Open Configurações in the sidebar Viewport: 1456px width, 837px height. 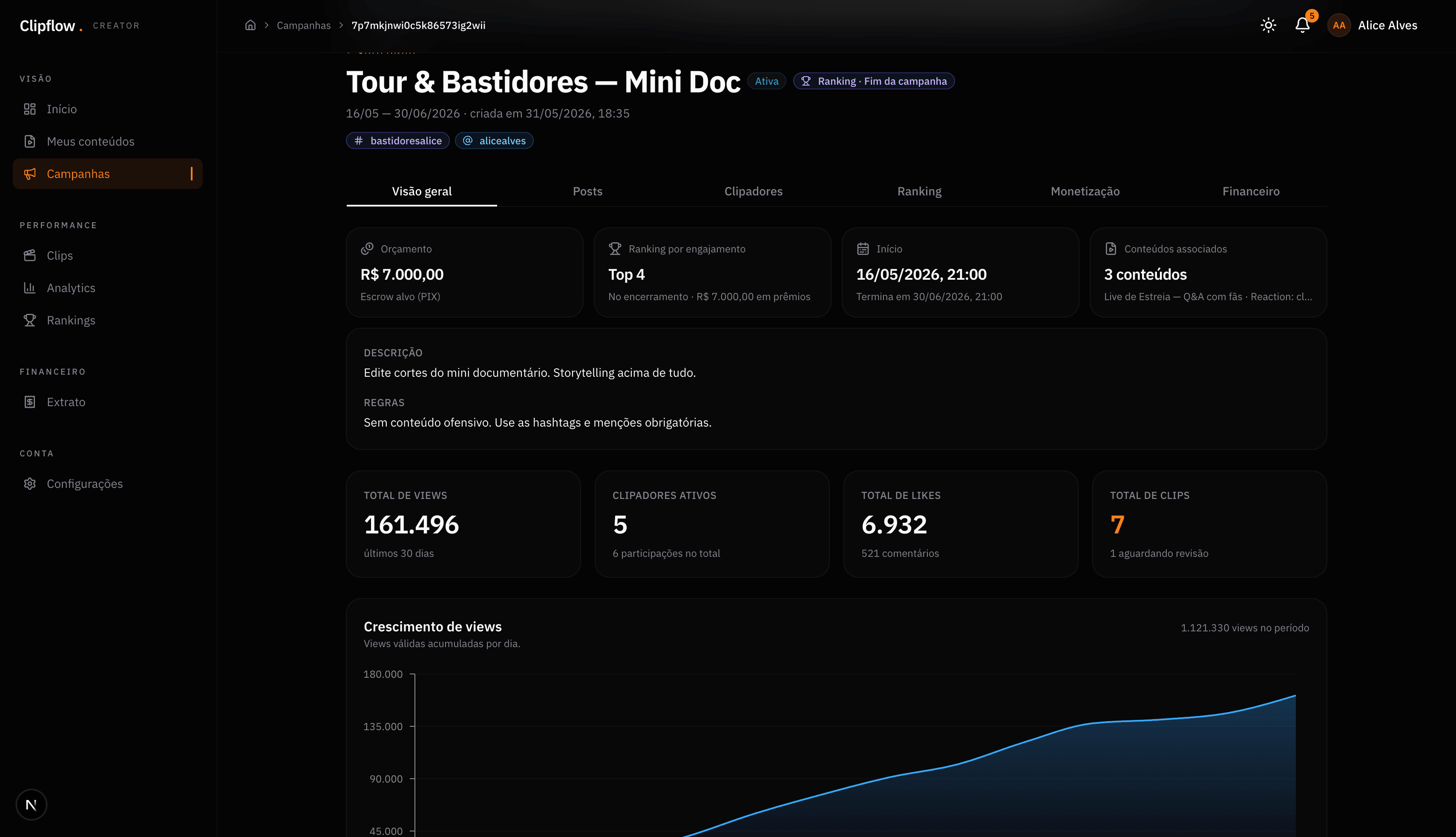(x=107, y=484)
